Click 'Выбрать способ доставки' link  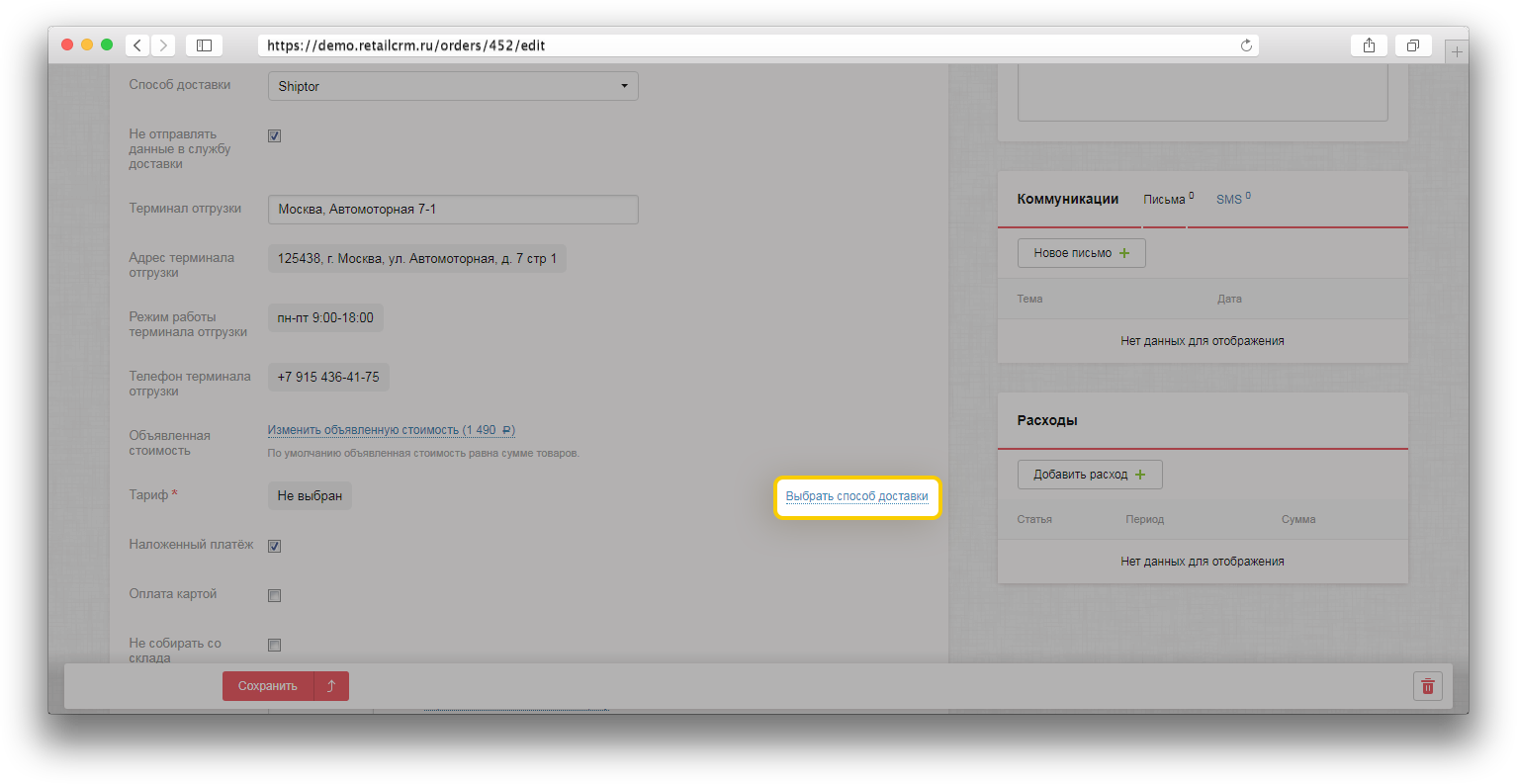coord(856,496)
